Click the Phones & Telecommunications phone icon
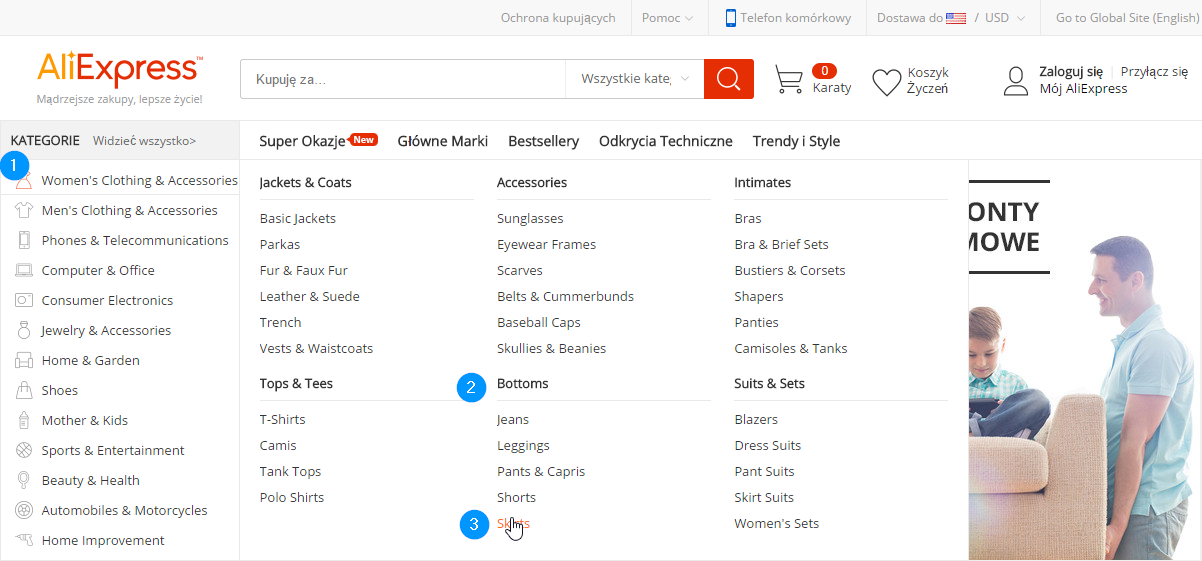This screenshot has width=1202, height=561. pos(24,240)
